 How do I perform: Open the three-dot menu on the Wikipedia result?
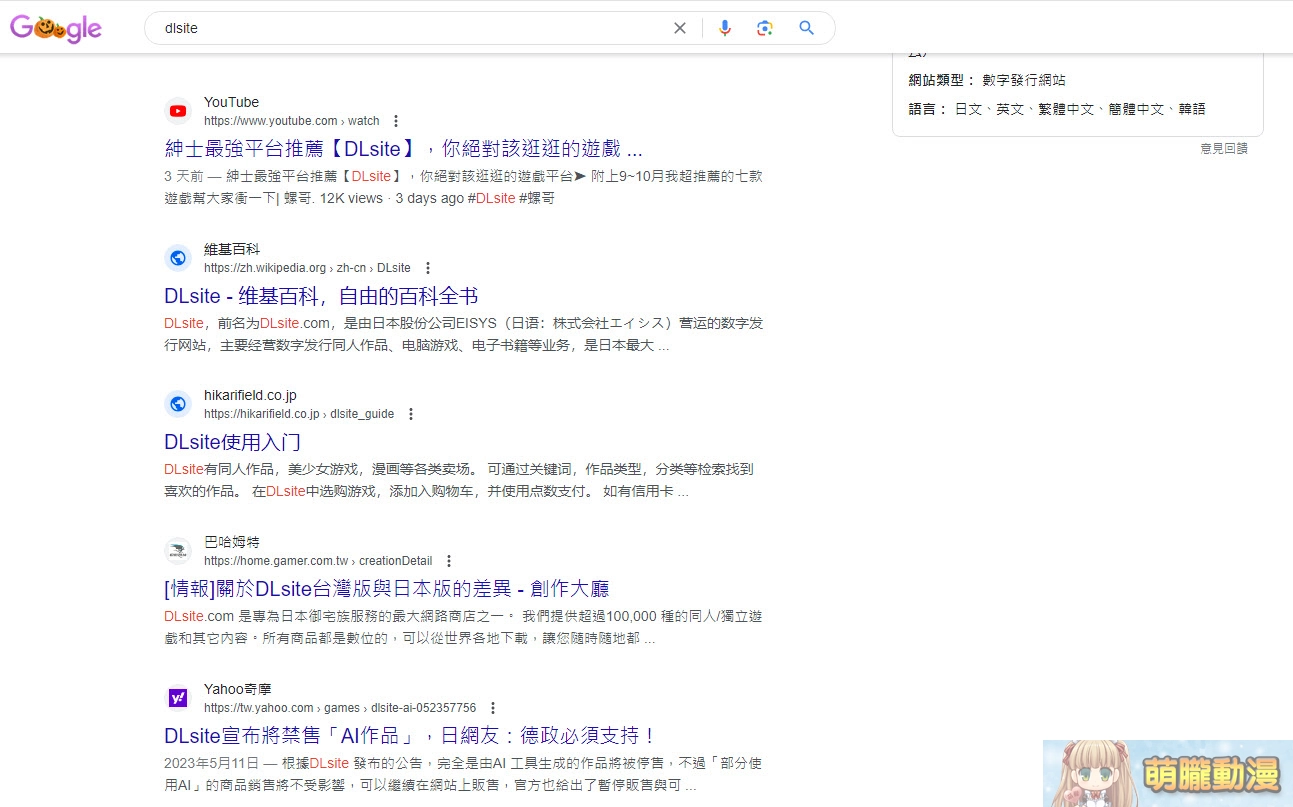[427, 267]
